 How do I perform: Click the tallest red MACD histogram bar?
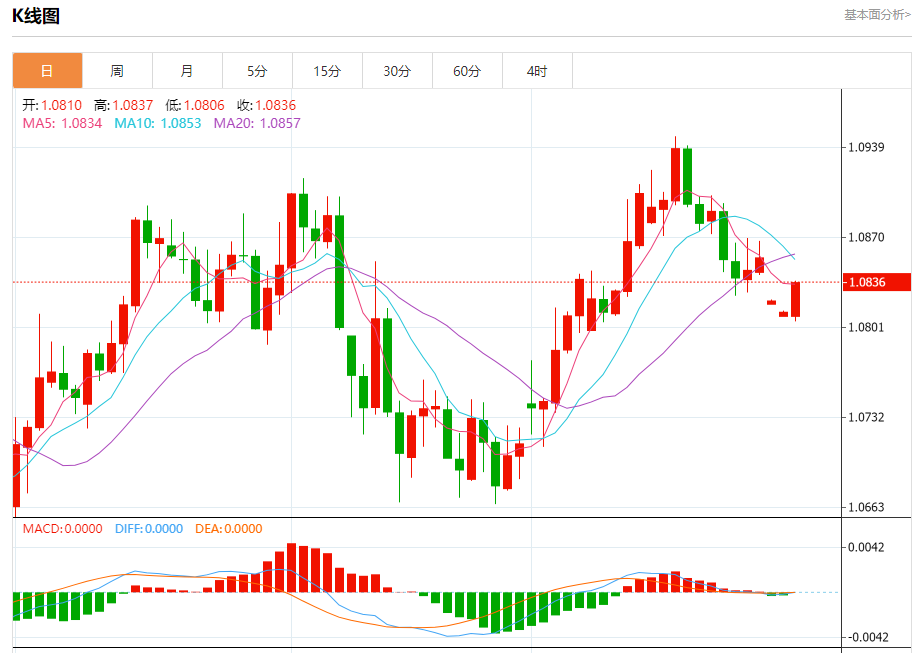tap(291, 567)
